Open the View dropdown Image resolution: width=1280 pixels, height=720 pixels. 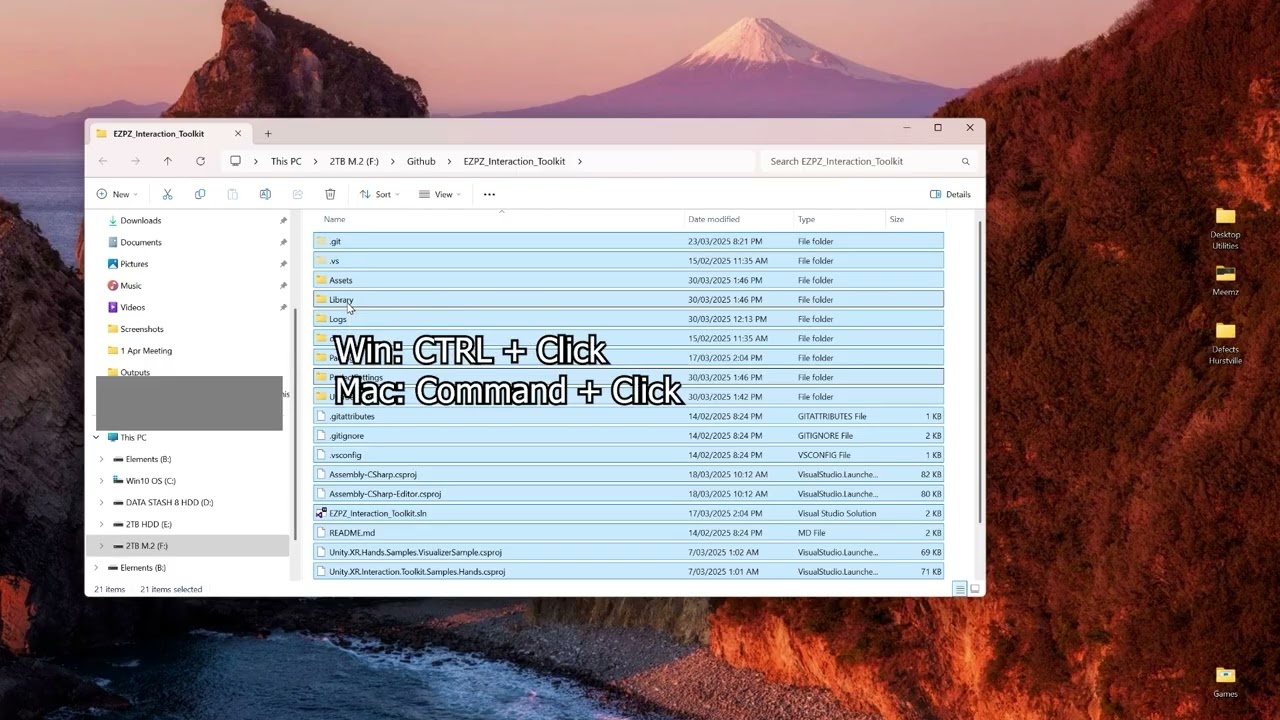point(440,194)
